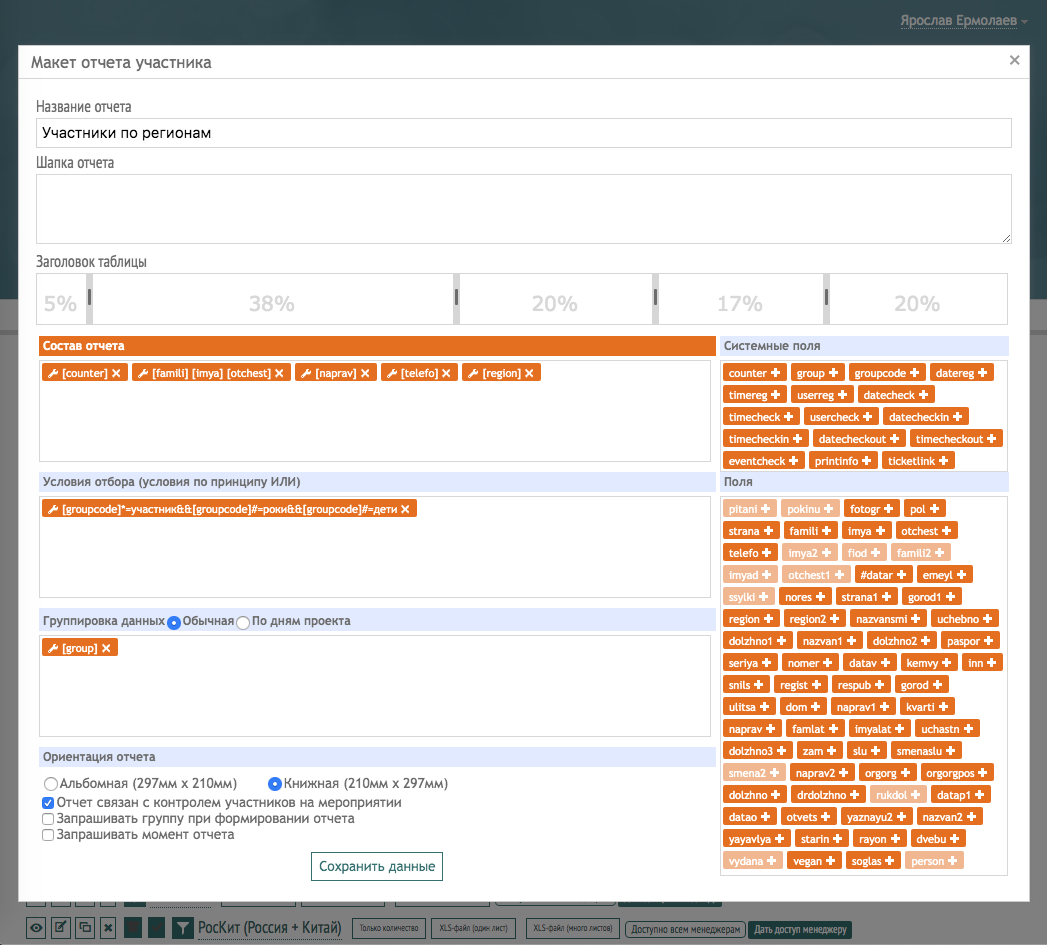Edit the groupcode filter condition wrench
Image resolution: width=1047 pixels, height=945 pixels.
coord(52,509)
